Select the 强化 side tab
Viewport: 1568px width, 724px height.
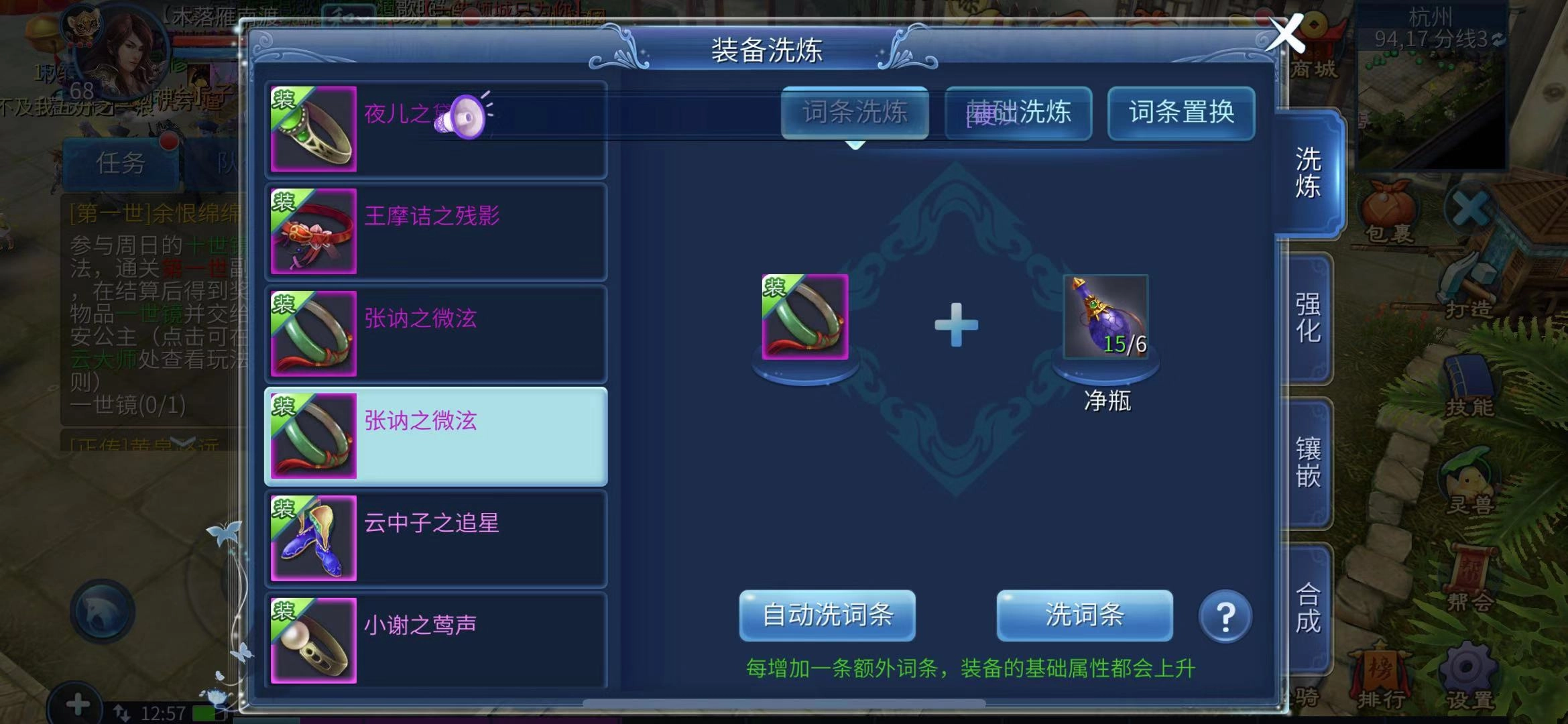click(1307, 318)
